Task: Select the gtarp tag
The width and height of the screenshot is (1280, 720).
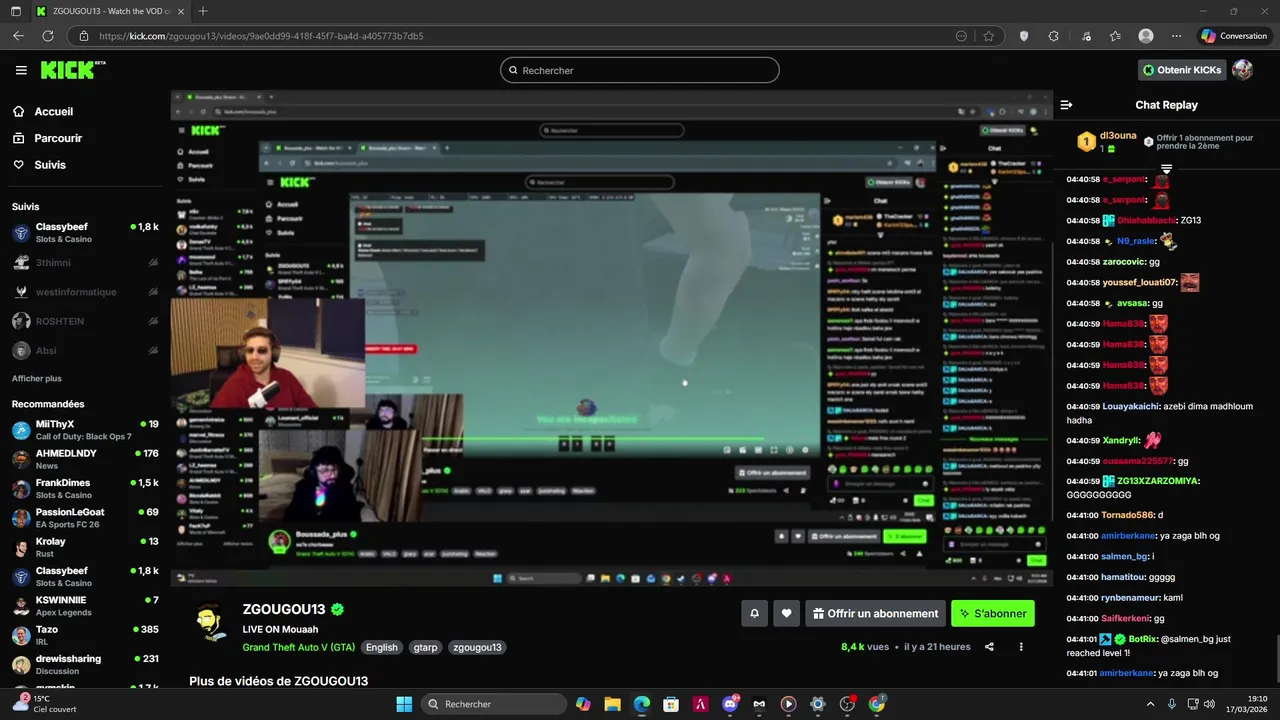Action: 425,647
